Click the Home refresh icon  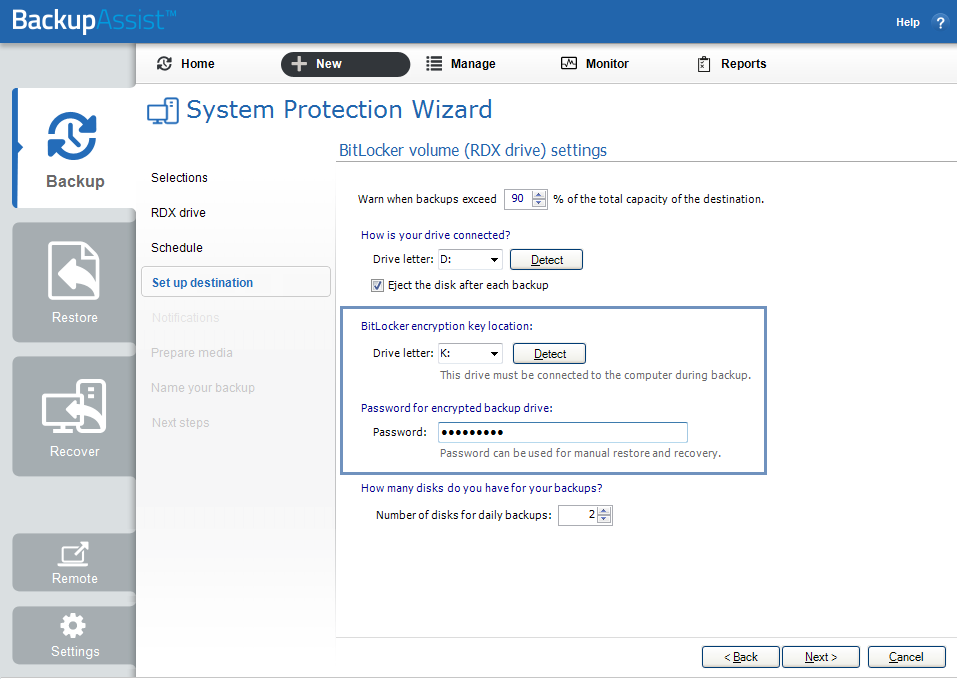(x=164, y=63)
